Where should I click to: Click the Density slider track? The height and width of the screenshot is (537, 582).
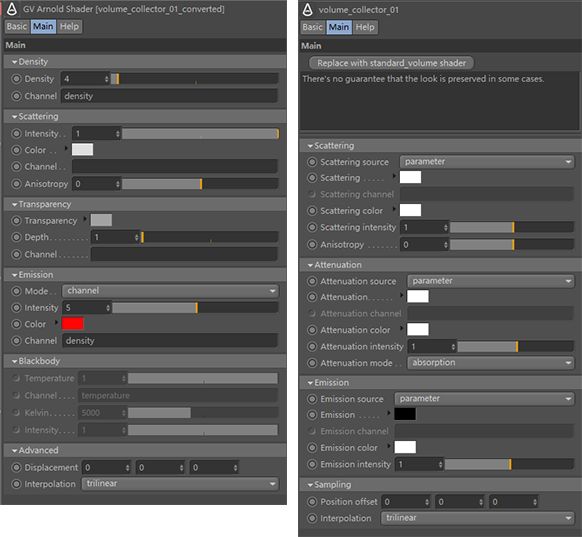[194, 79]
